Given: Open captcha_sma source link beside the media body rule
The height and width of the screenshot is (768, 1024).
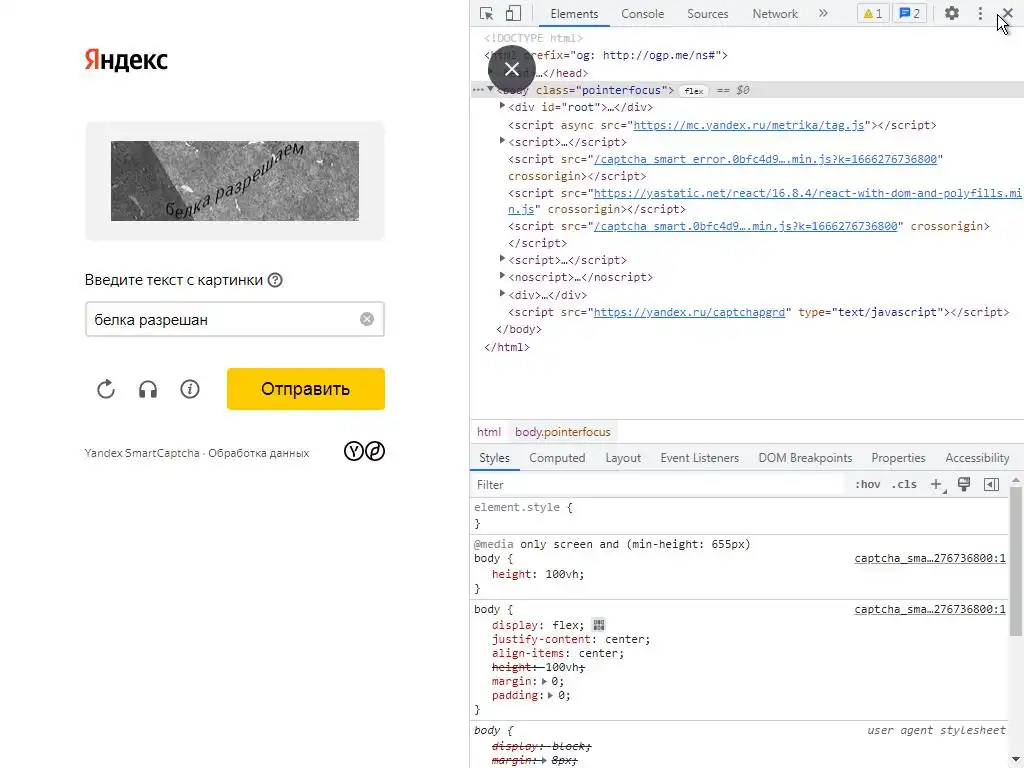Looking at the screenshot, I should [x=930, y=558].
